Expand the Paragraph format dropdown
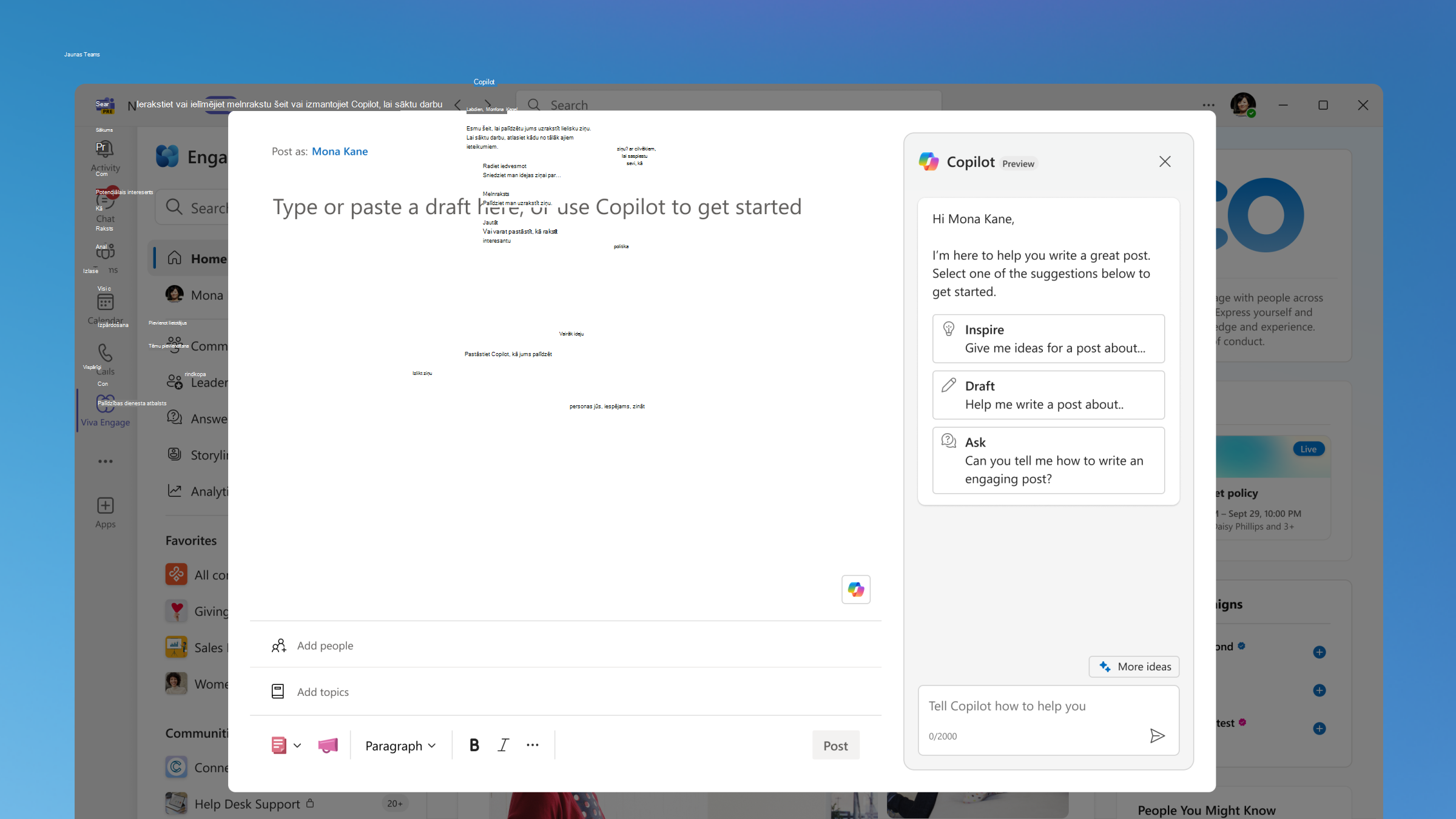The image size is (1456, 819). point(399,745)
